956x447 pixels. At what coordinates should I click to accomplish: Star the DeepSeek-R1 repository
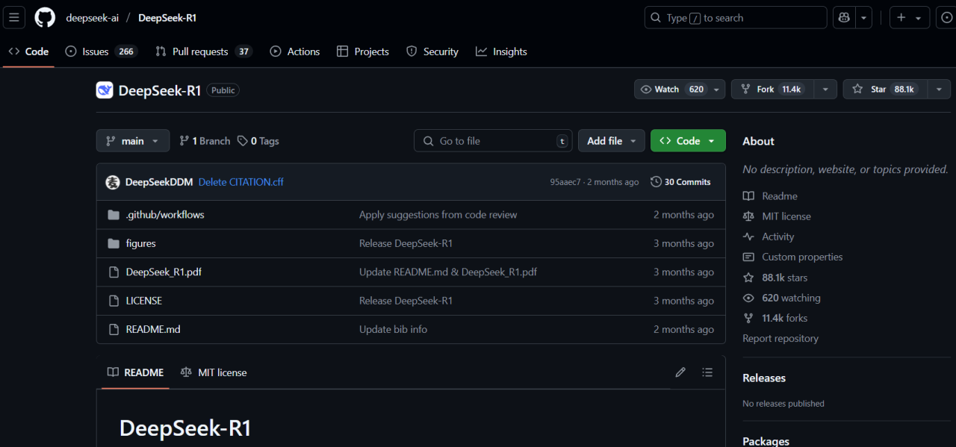click(x=885, y=90)
